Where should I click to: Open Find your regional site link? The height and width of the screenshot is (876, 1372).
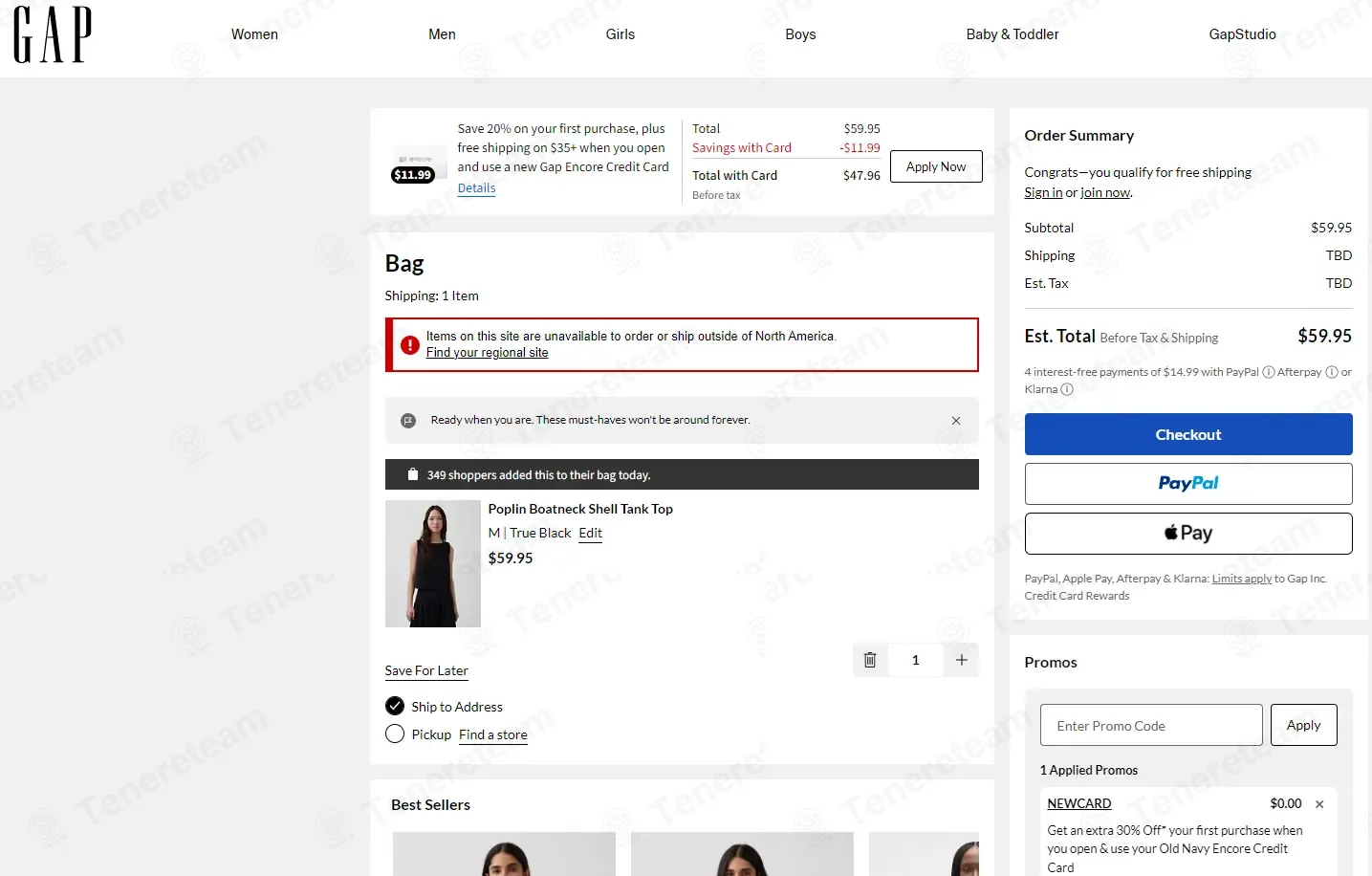pyautogui.click(x=488, y=353)
